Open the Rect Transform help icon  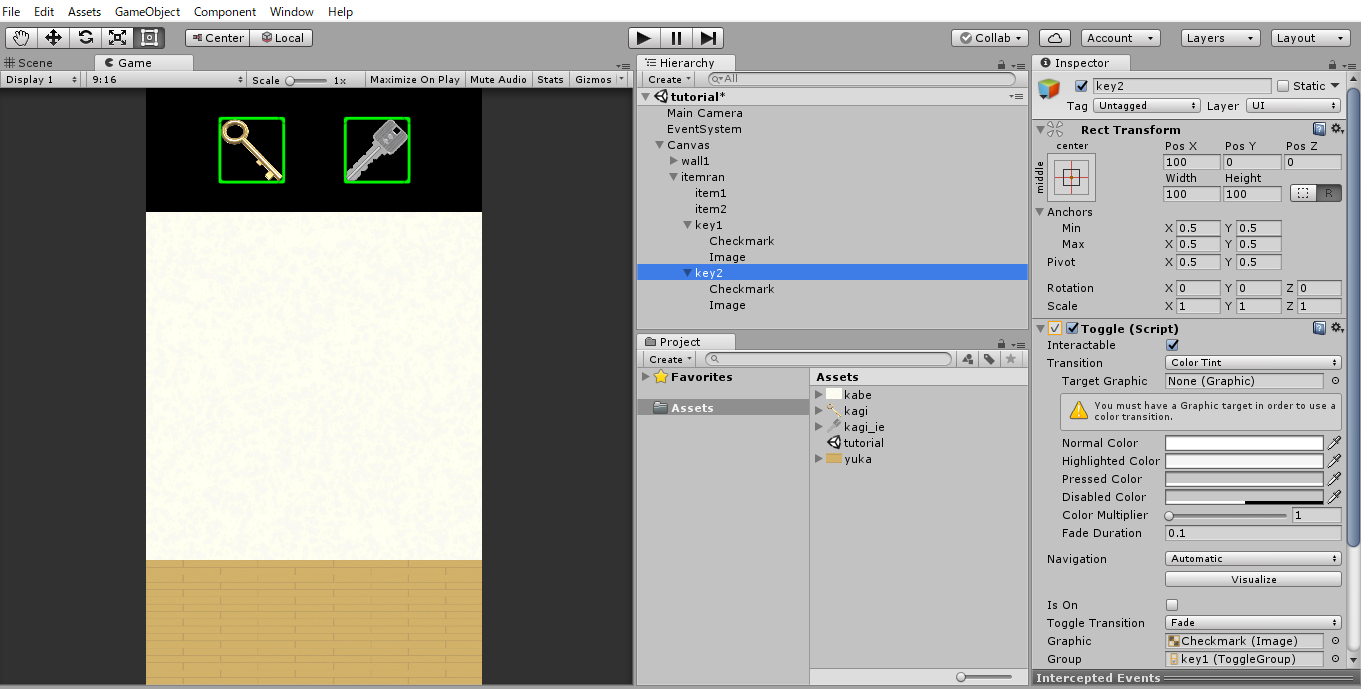point(1320,129)
